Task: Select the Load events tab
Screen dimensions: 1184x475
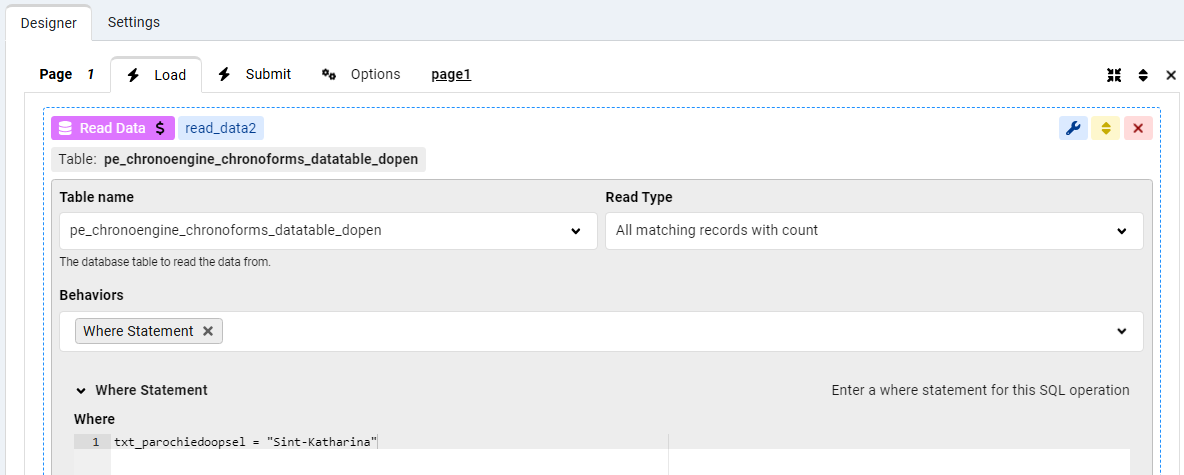Action: (156, 75)
